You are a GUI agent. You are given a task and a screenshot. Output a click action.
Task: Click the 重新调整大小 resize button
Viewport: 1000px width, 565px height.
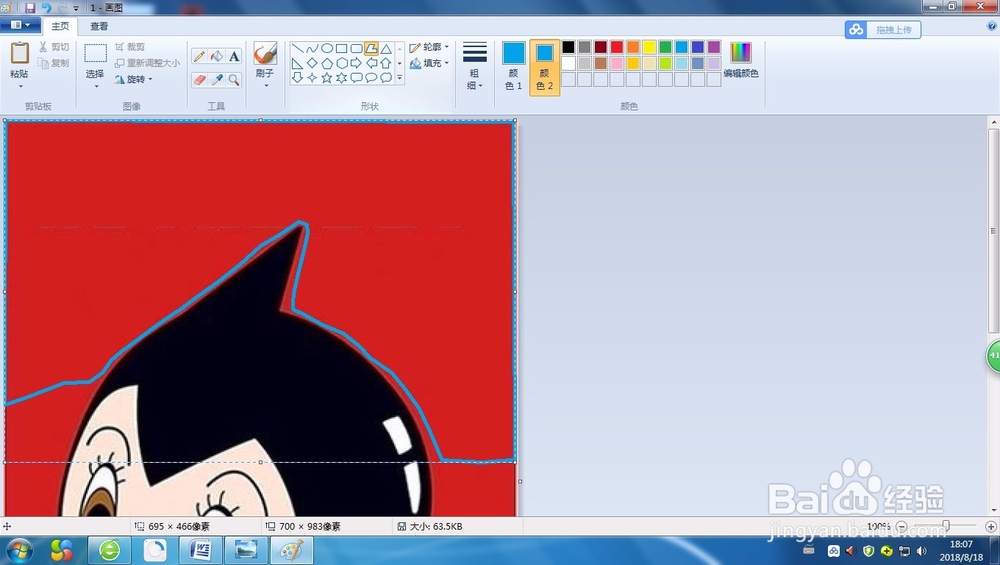pyautogui.click(x=147, y=63)
